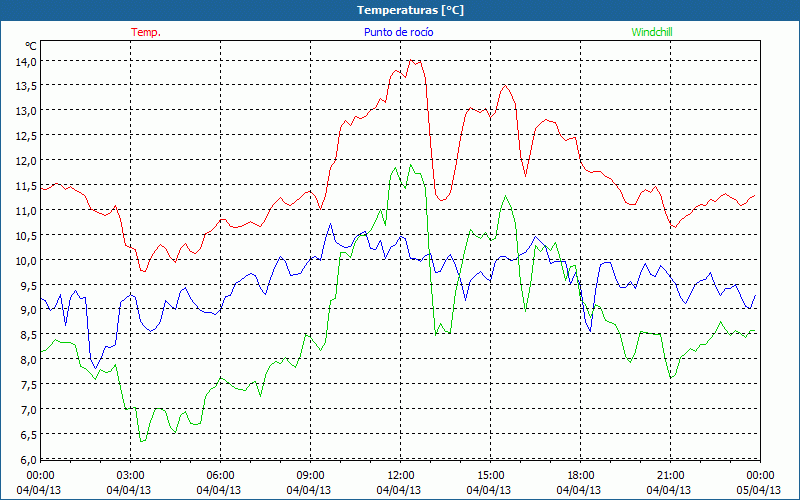
Task: Click the green Windchill legend label
Action: [652, 32]
